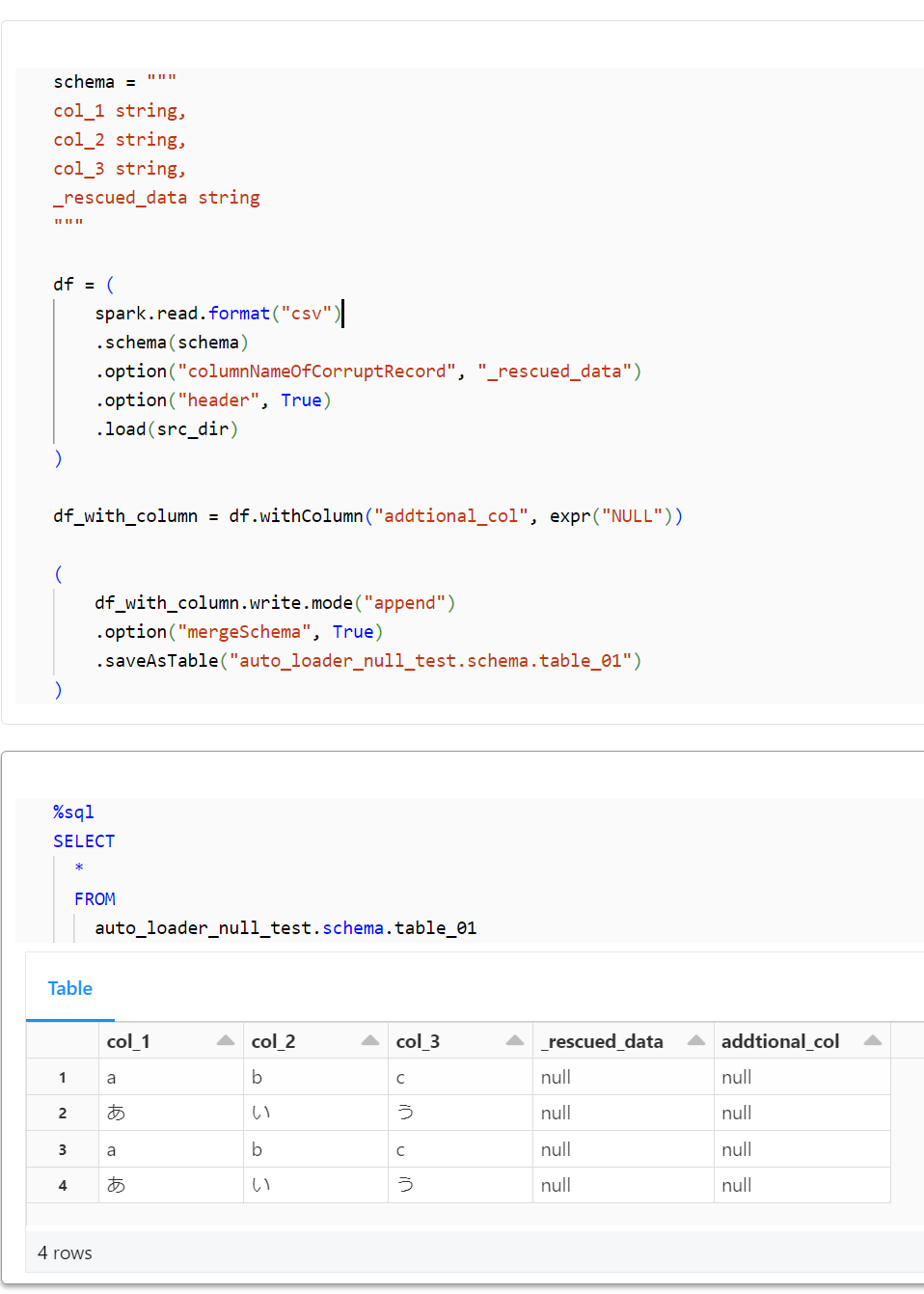Click the saveAsTable code line
The image size is (924, 1294).
368,661
